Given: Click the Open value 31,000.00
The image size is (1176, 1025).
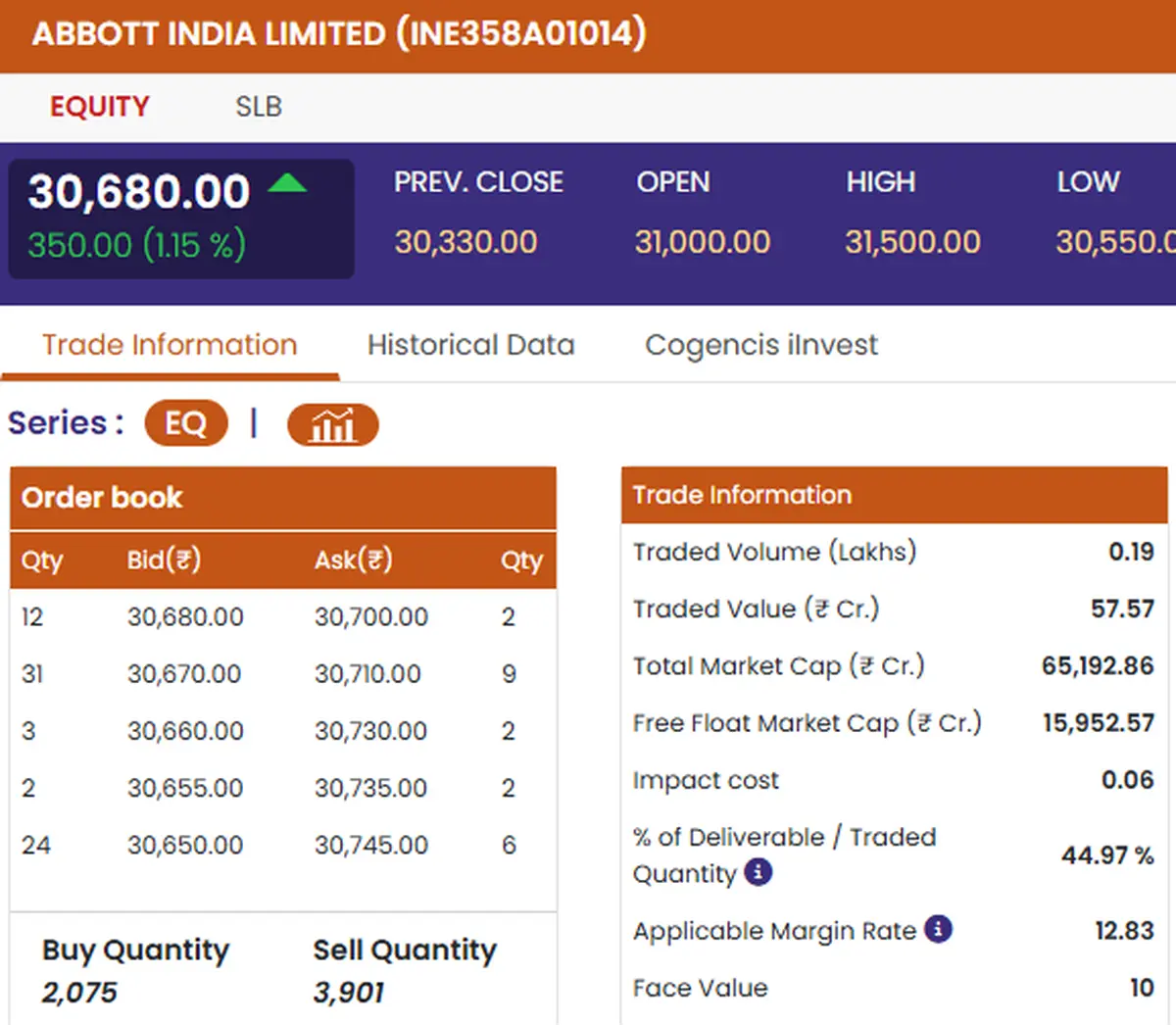Looking at the screenshot, I should coord(703,242).
